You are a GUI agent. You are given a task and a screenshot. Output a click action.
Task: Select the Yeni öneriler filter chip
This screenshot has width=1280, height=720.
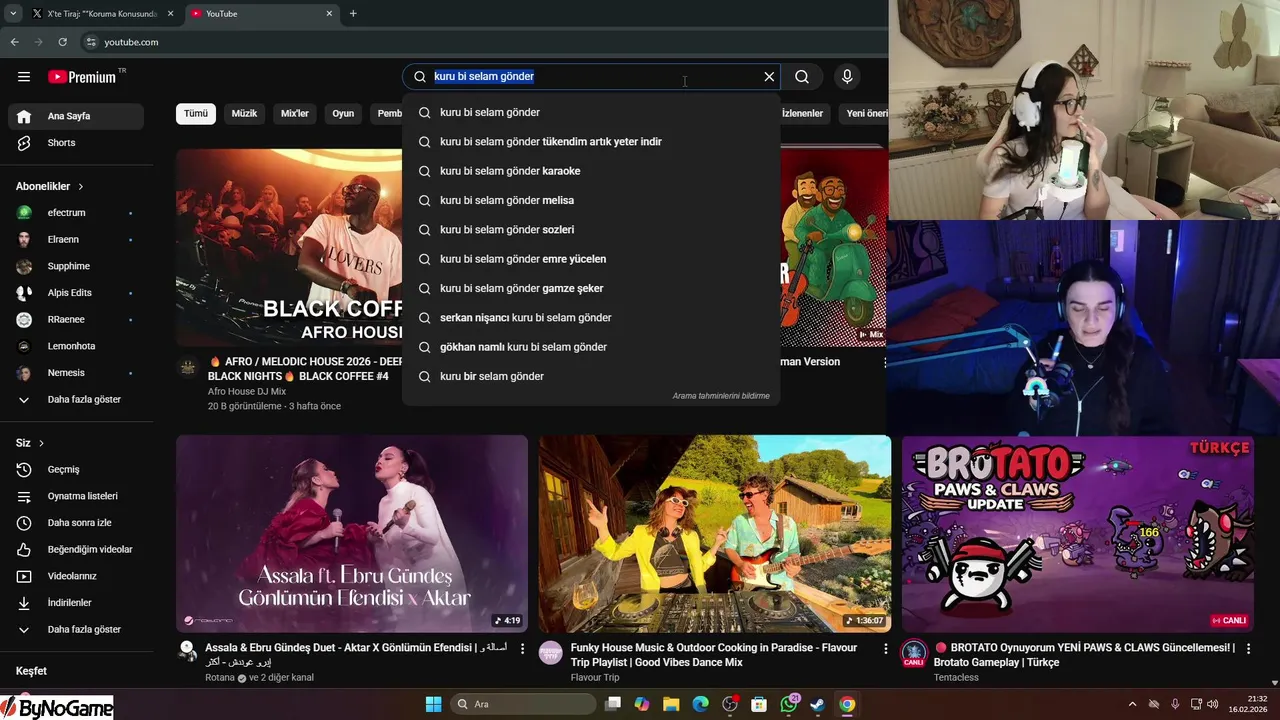[x=864, y=114]
